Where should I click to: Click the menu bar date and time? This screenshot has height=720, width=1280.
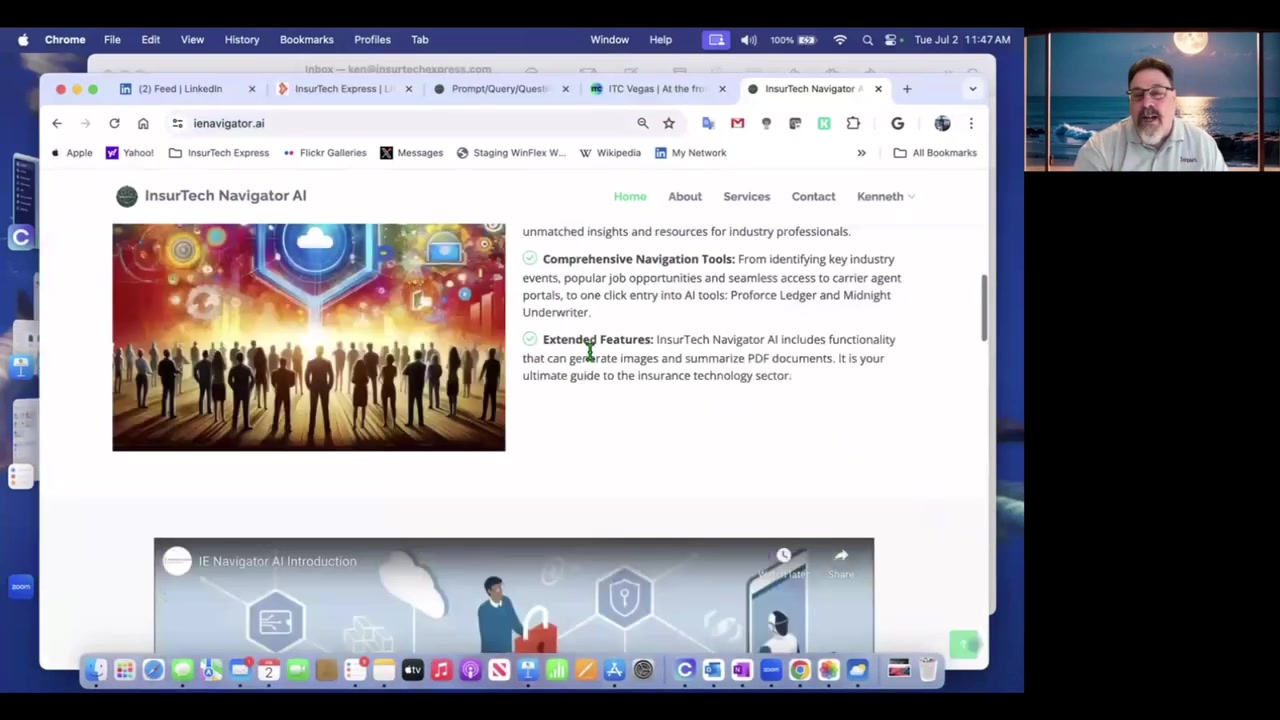tap(962, 40)
